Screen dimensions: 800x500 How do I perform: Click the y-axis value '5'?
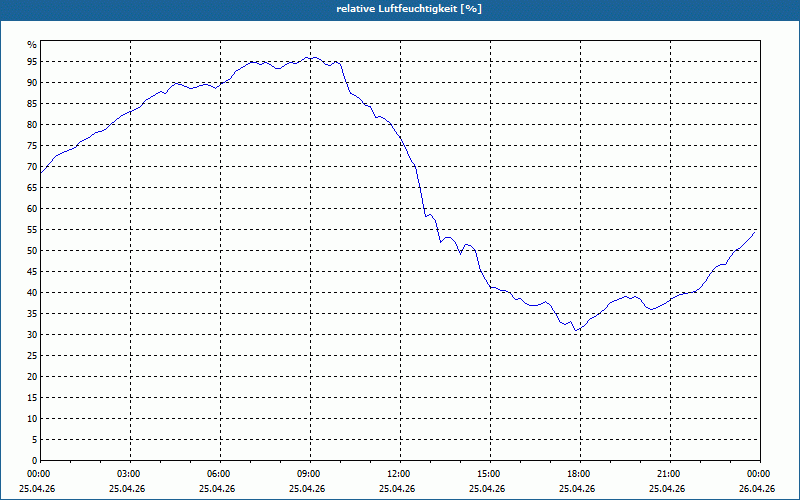(34, 440)
